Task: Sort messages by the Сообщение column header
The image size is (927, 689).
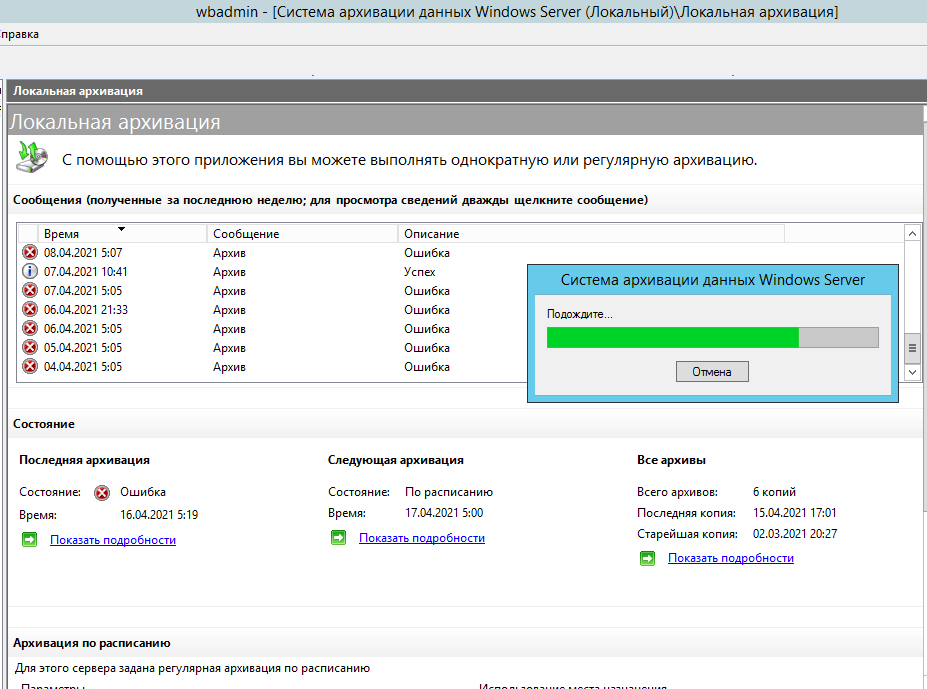Action: 302,234
